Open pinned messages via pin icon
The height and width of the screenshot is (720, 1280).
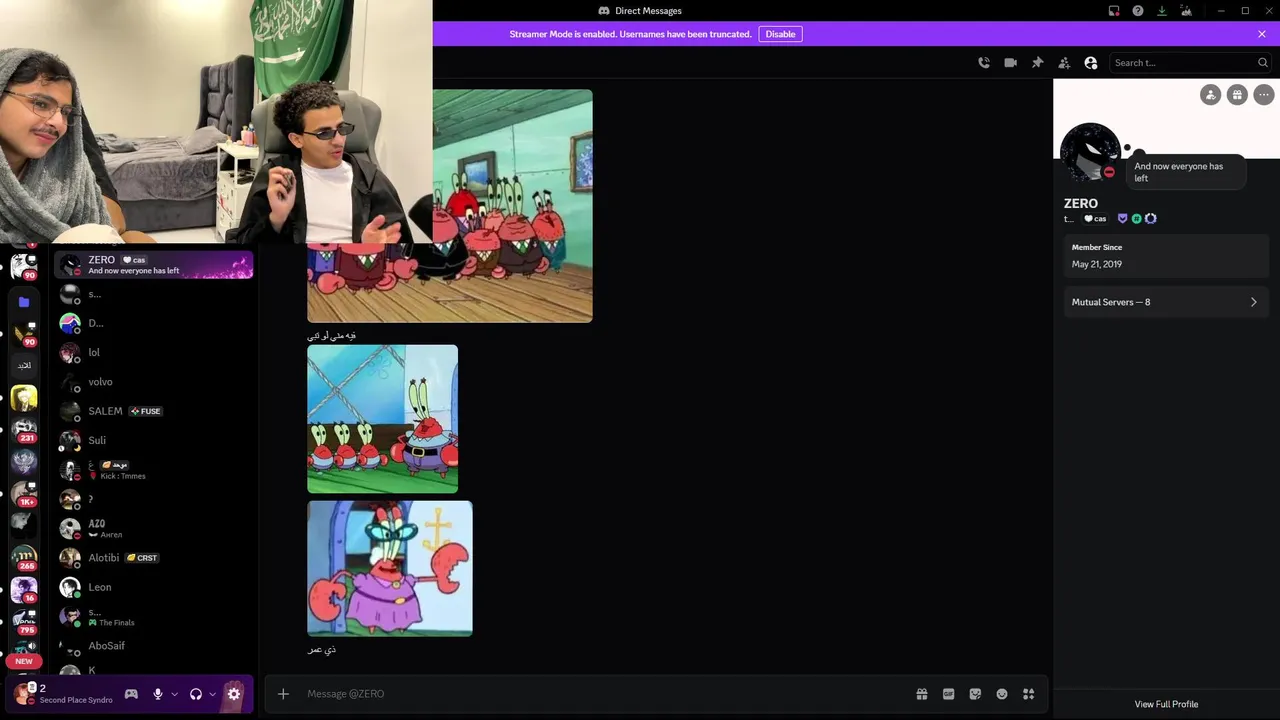(1037, 62)
